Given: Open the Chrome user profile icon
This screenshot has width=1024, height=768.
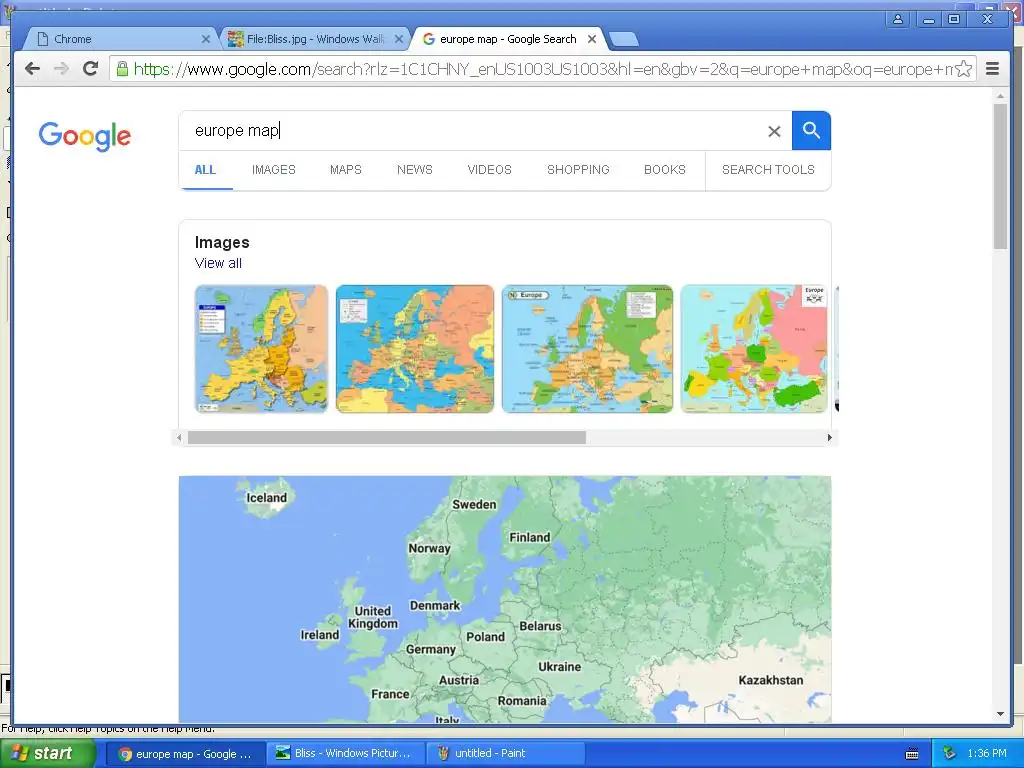Looking at the screenshot, I should click(898, 19).
